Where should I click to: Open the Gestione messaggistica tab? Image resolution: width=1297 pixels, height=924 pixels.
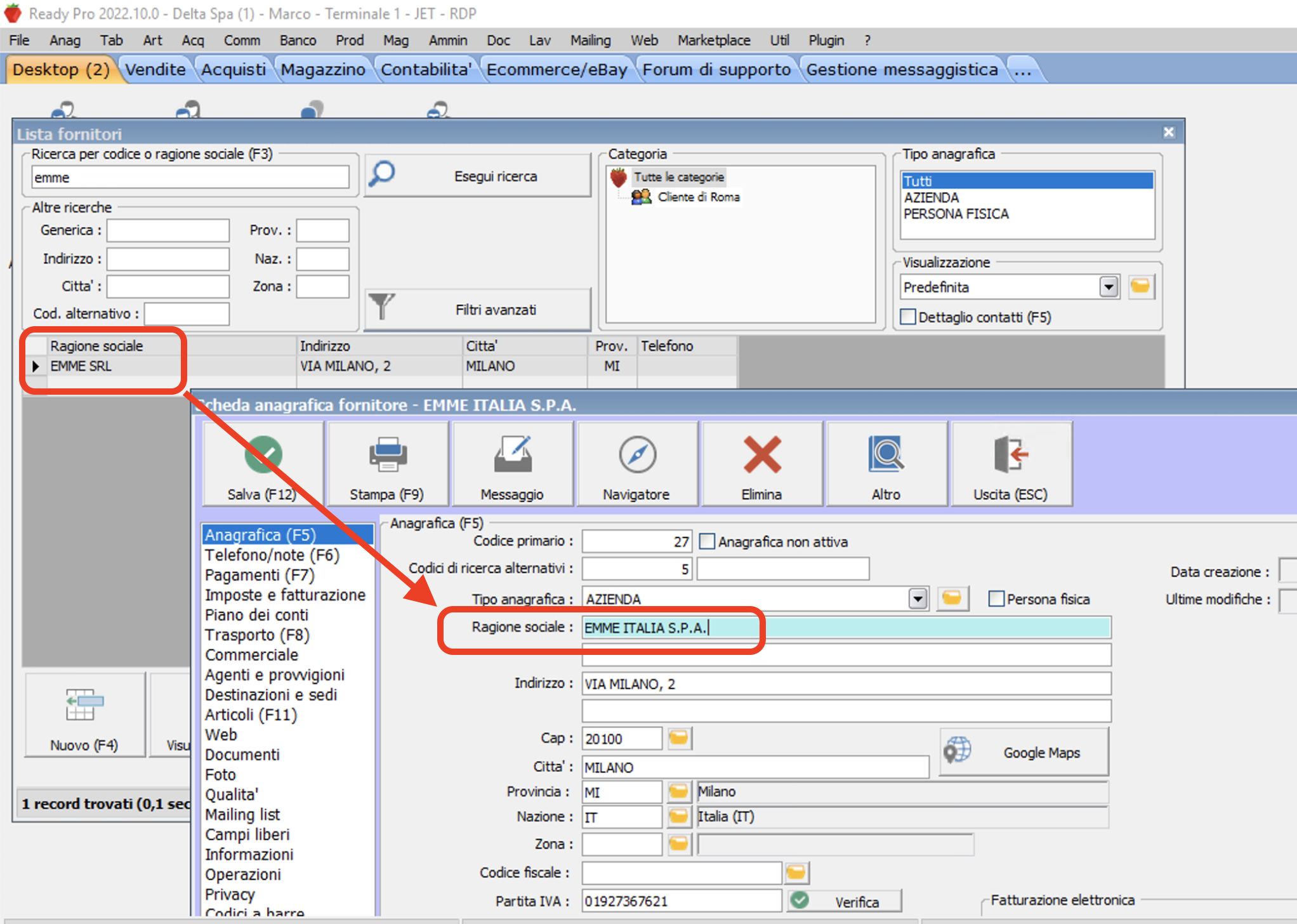pos(902,69)
